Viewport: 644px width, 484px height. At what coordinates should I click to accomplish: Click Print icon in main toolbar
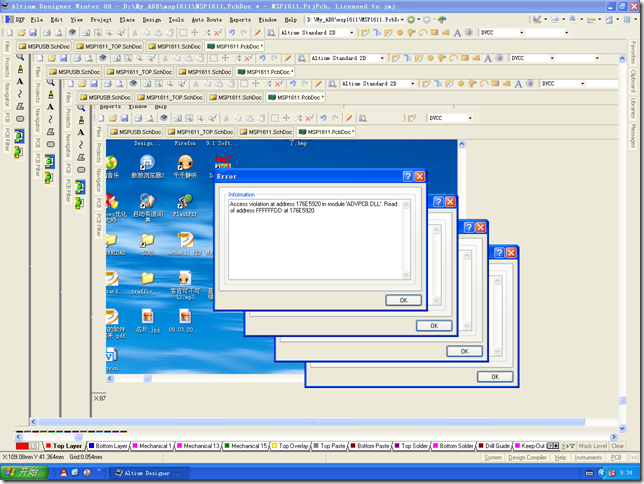pyautogui.click(x=47, y=32)
